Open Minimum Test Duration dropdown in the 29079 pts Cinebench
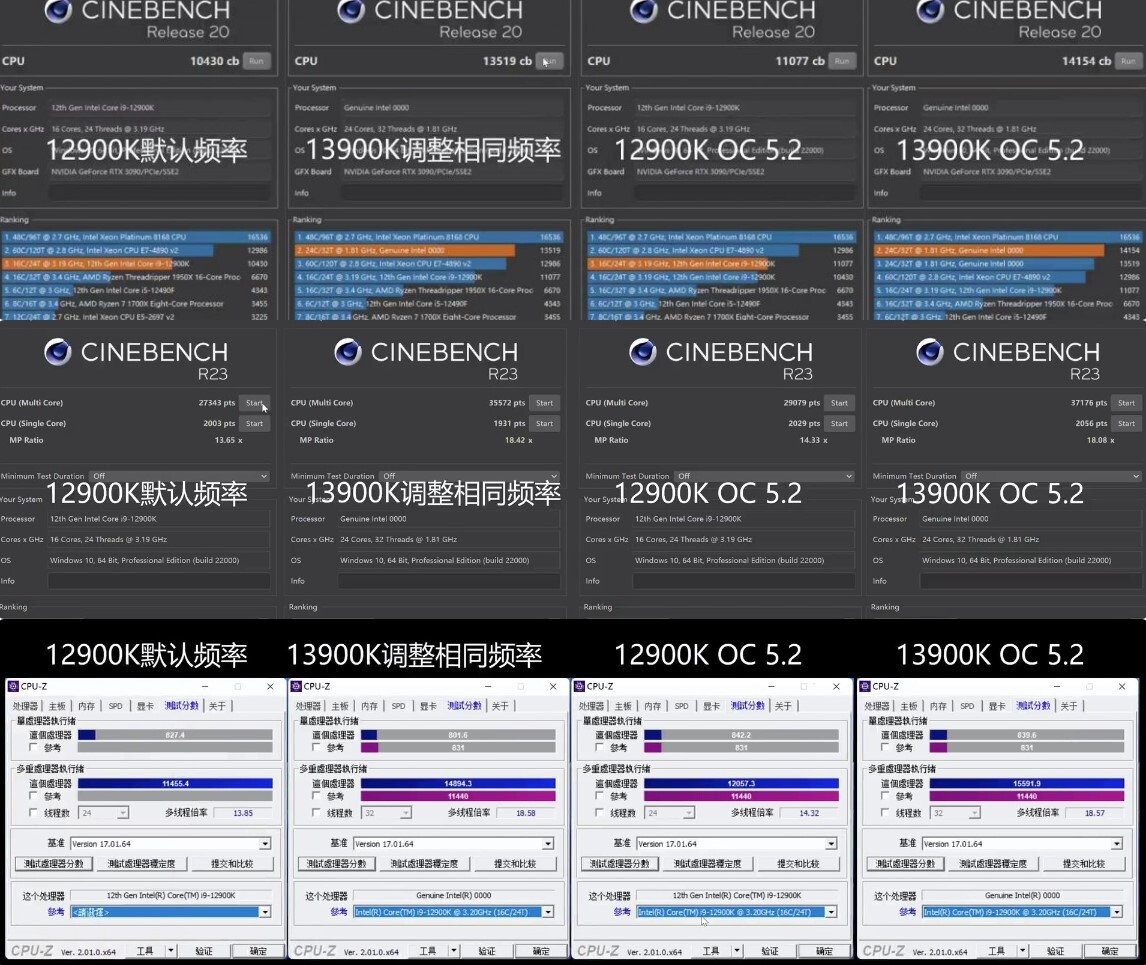Screen dimensions: 1146x965 coord(764,476)
